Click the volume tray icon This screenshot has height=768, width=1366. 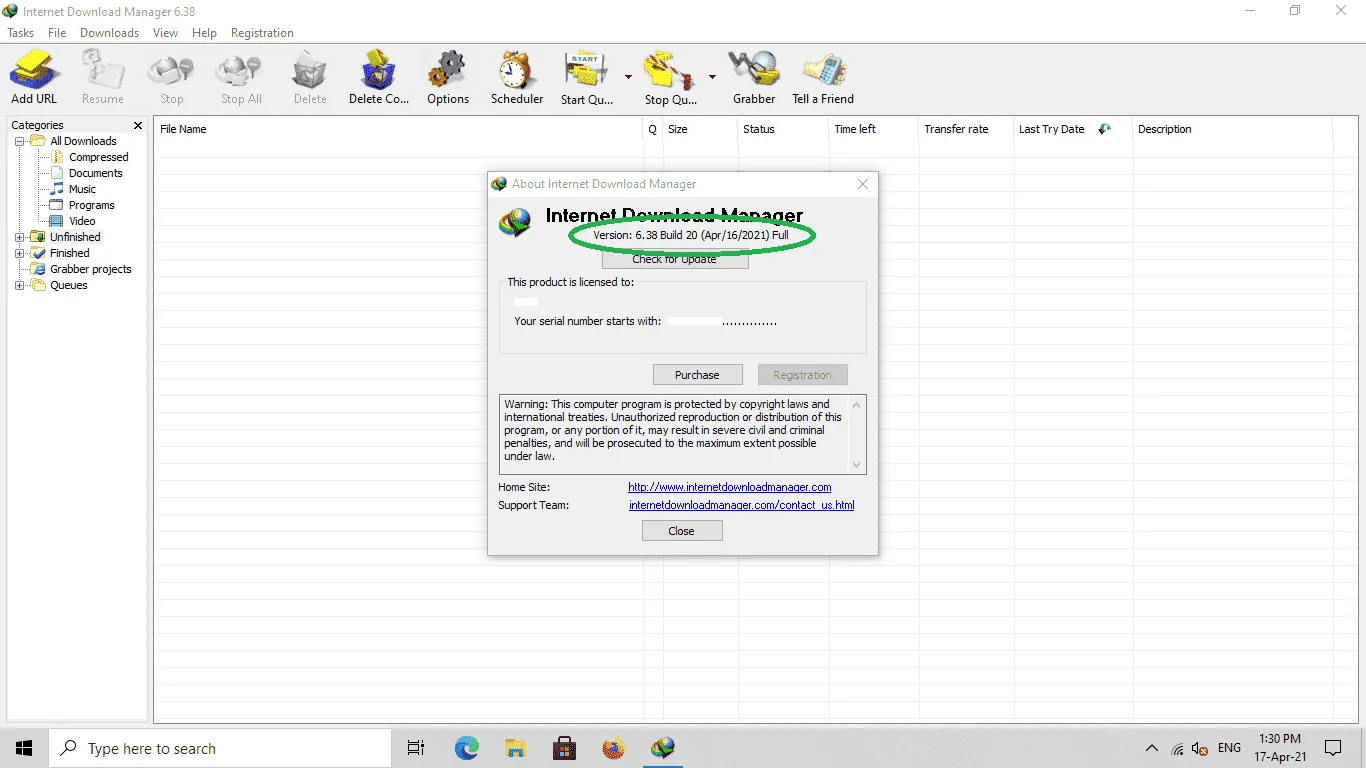[x=1200, y=748]
